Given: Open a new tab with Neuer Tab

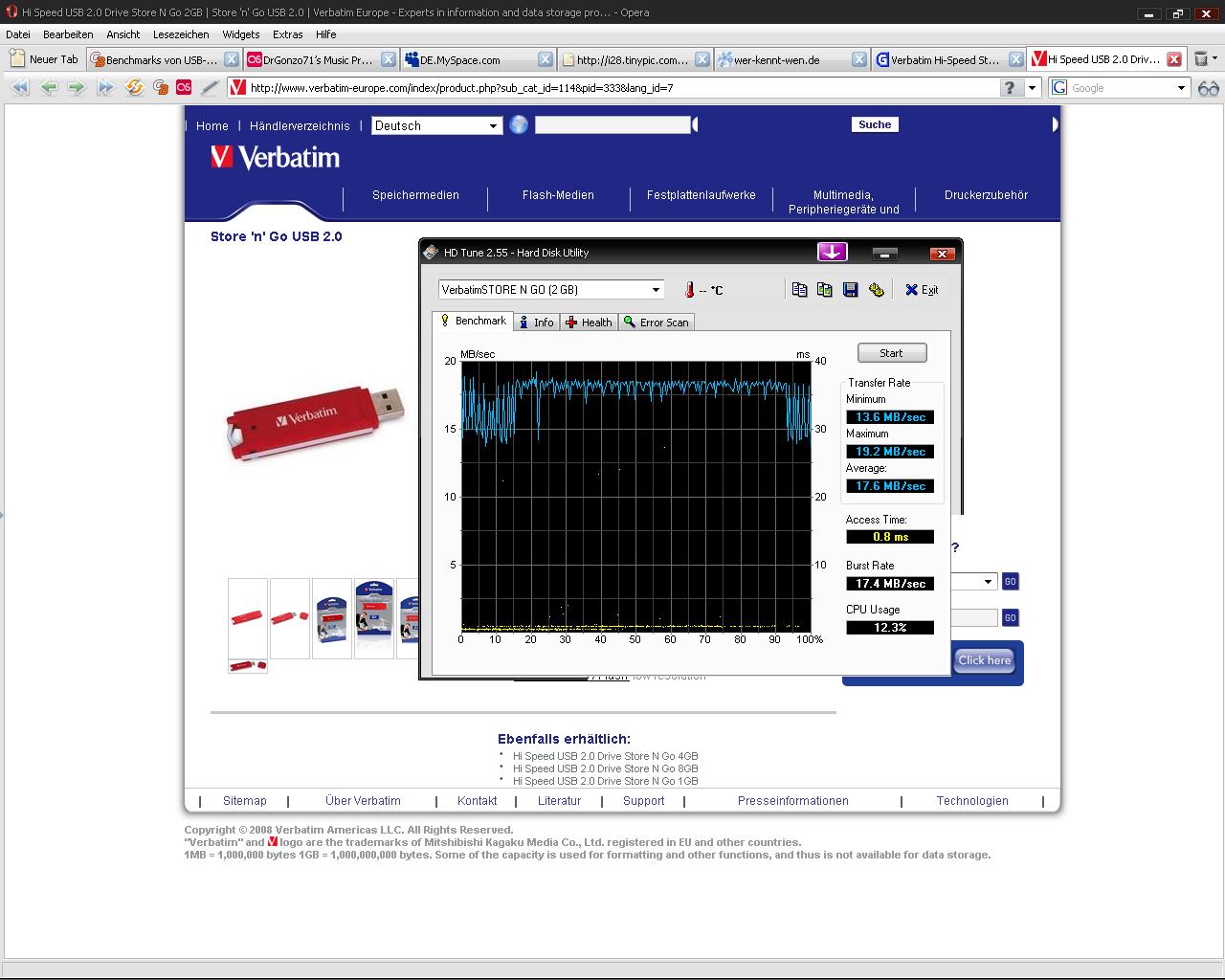Looking at the screenshot, I should tap(44, 59).
